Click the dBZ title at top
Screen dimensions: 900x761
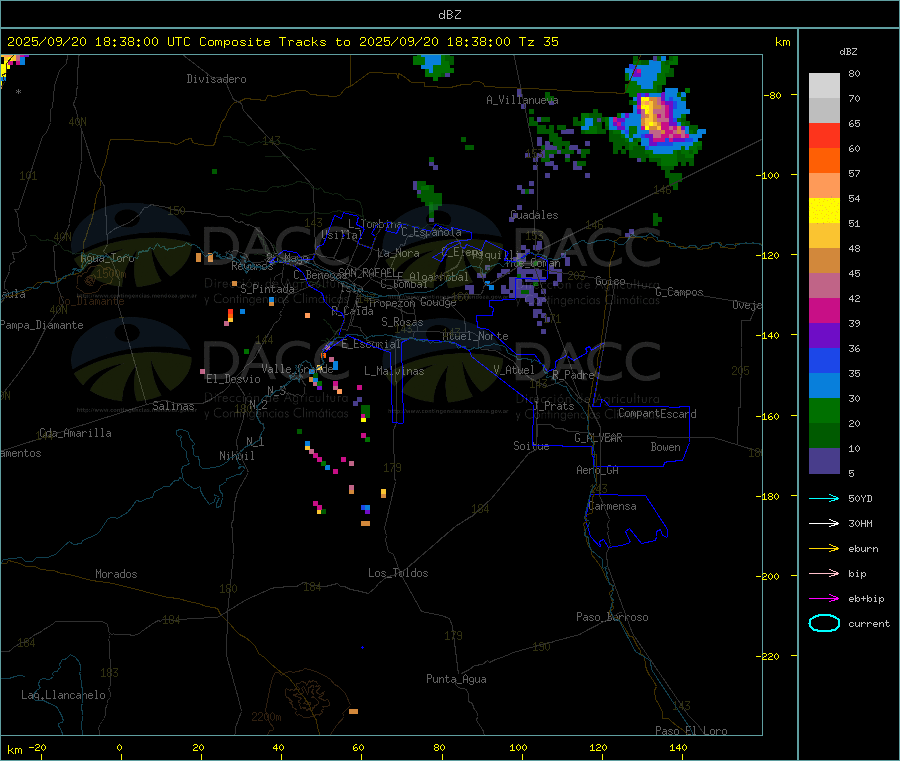pyautogui.click(x=449, y=15)
